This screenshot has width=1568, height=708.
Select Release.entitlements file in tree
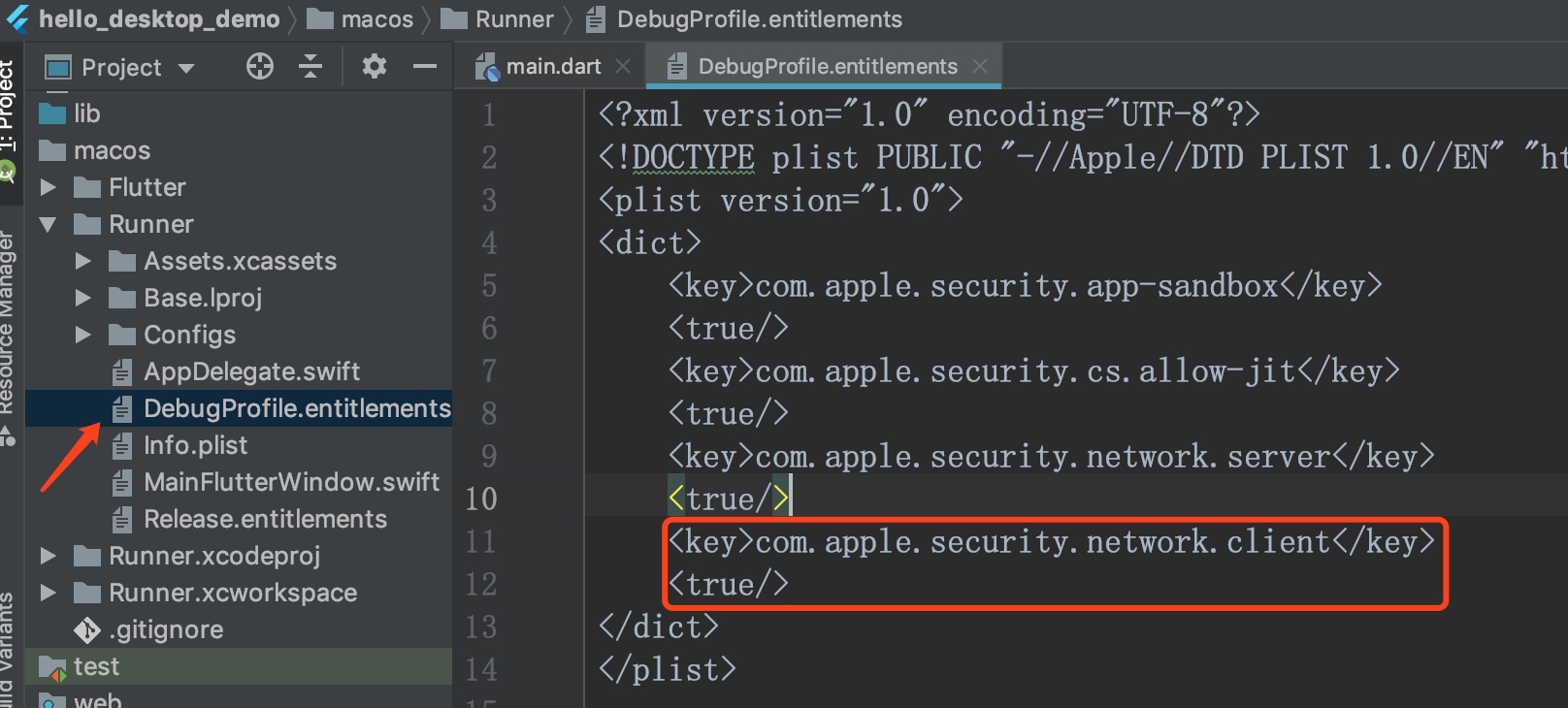[x=265, y=520]
